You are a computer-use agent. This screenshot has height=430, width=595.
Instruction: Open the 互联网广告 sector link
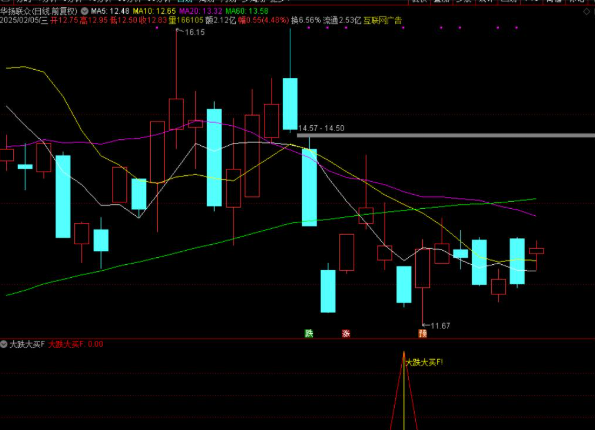382,20
